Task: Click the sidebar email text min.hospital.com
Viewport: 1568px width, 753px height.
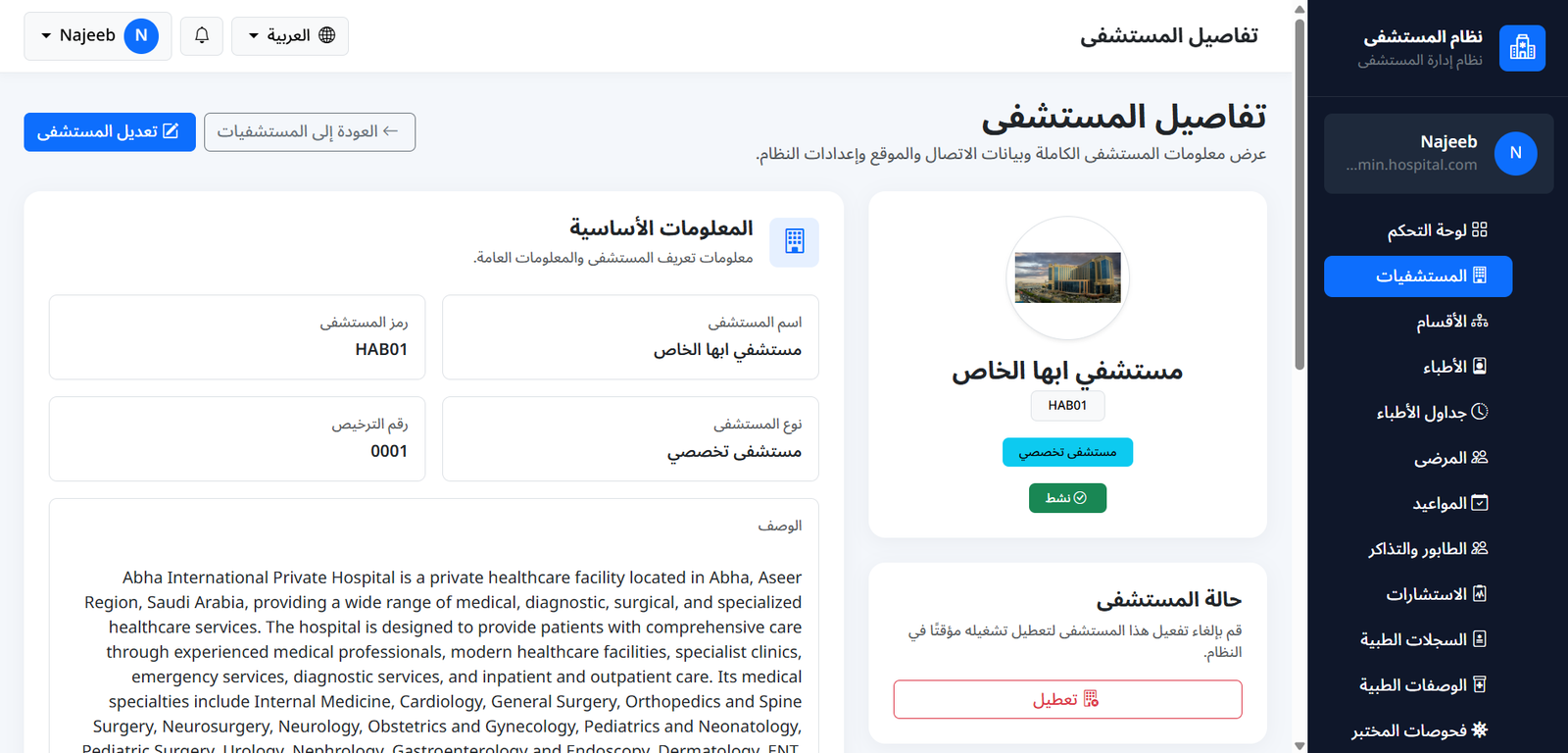Action: (1411, 165)
